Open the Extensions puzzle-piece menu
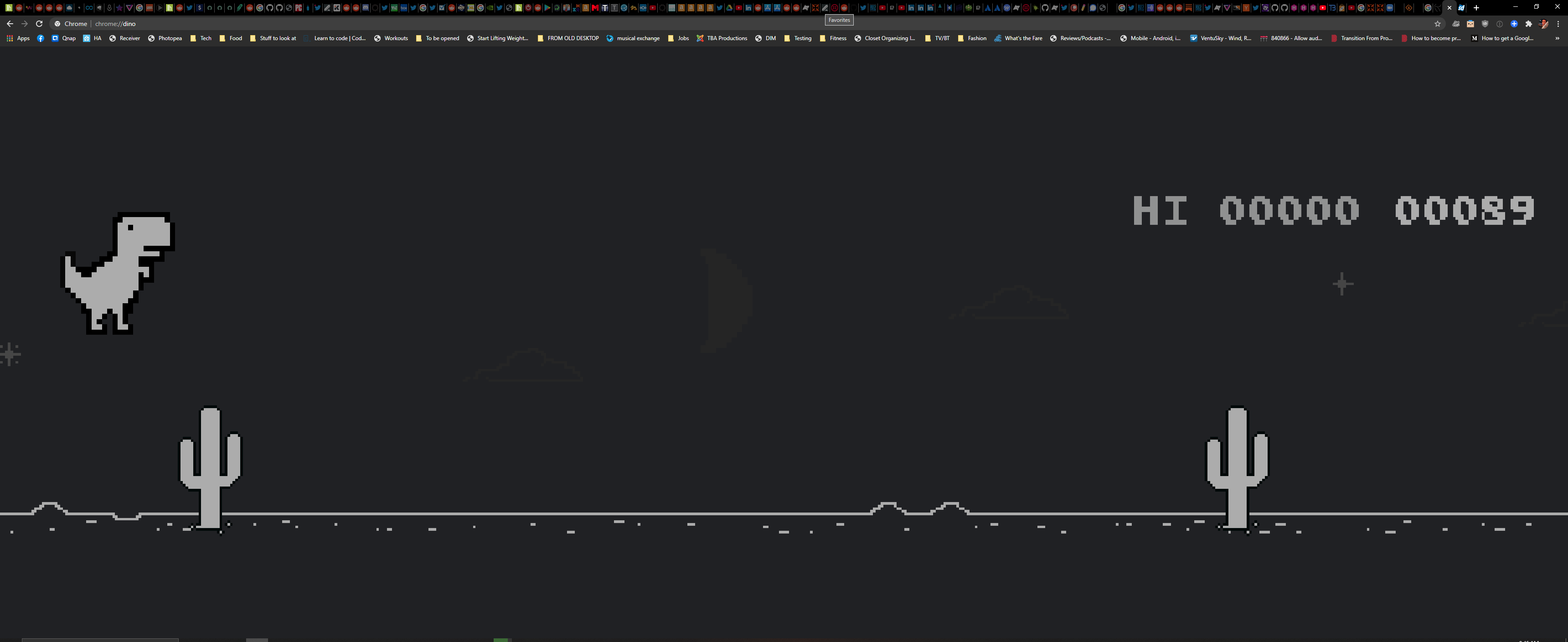The height and width of the screenshot is (642, 1568). 1528,24
